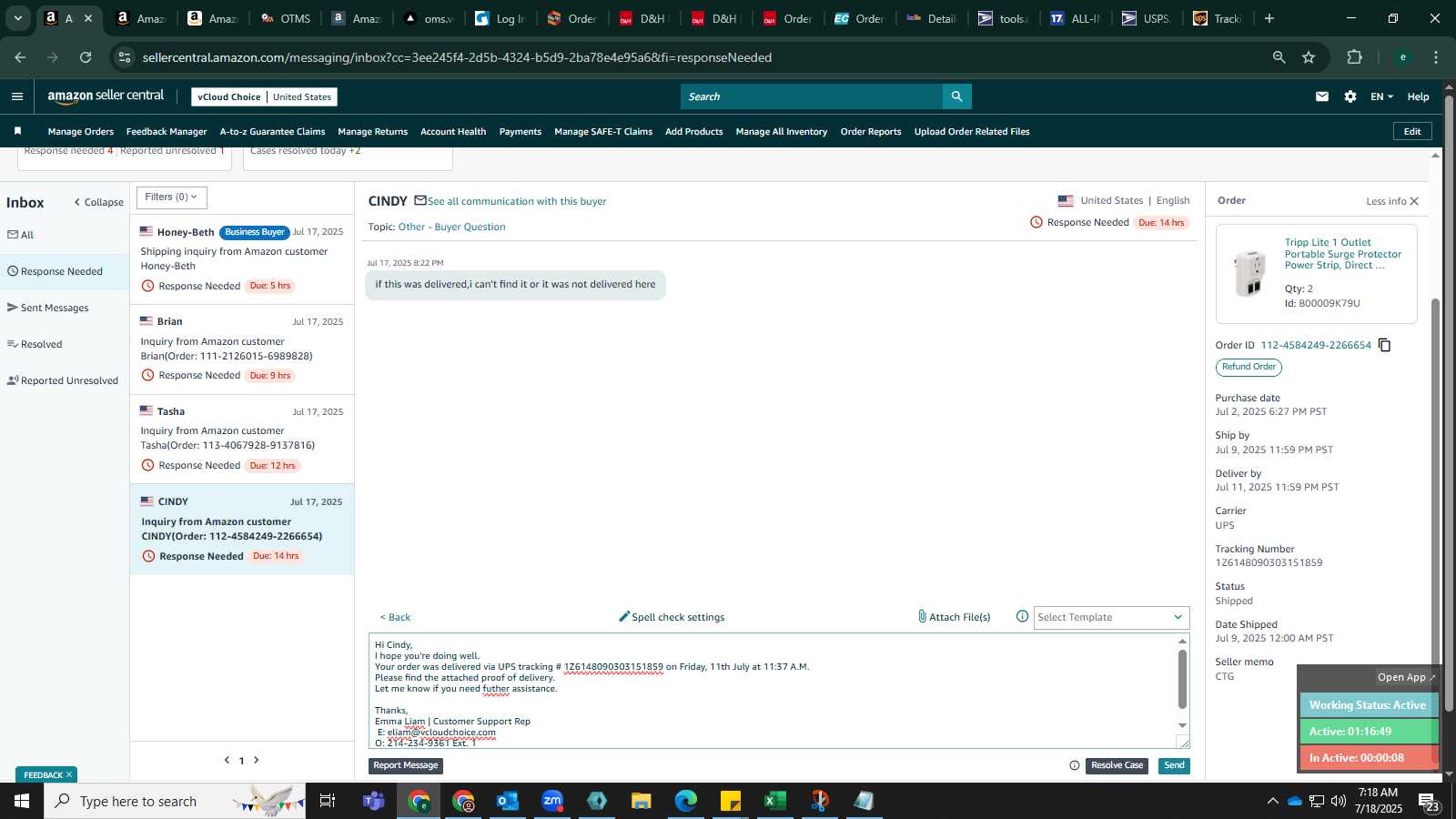Viewport: 1456px width, 819px height.
Task: Bookmark this page with star icon
Action: point(1309,57)
